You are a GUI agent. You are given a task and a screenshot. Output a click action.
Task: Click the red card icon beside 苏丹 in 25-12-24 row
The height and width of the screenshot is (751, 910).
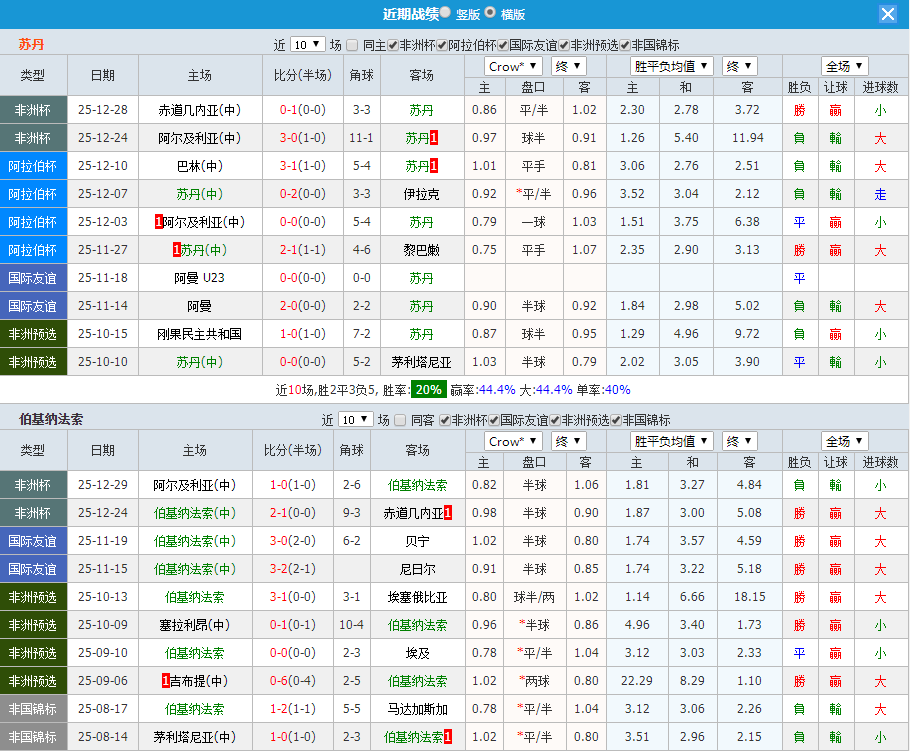[432, 140]
